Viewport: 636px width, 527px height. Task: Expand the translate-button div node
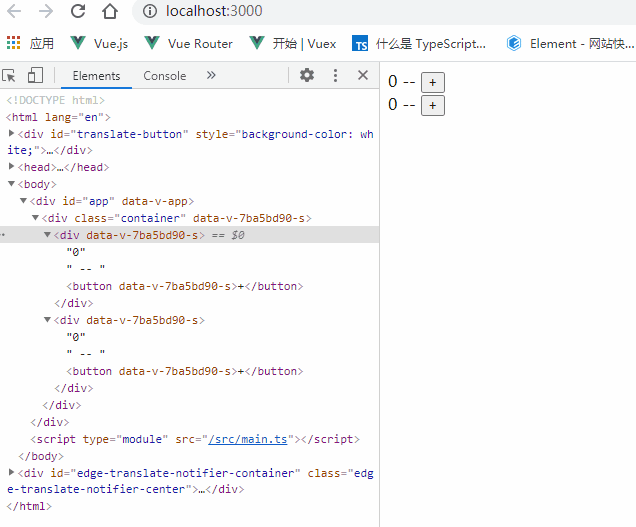(x=11, y=134)
